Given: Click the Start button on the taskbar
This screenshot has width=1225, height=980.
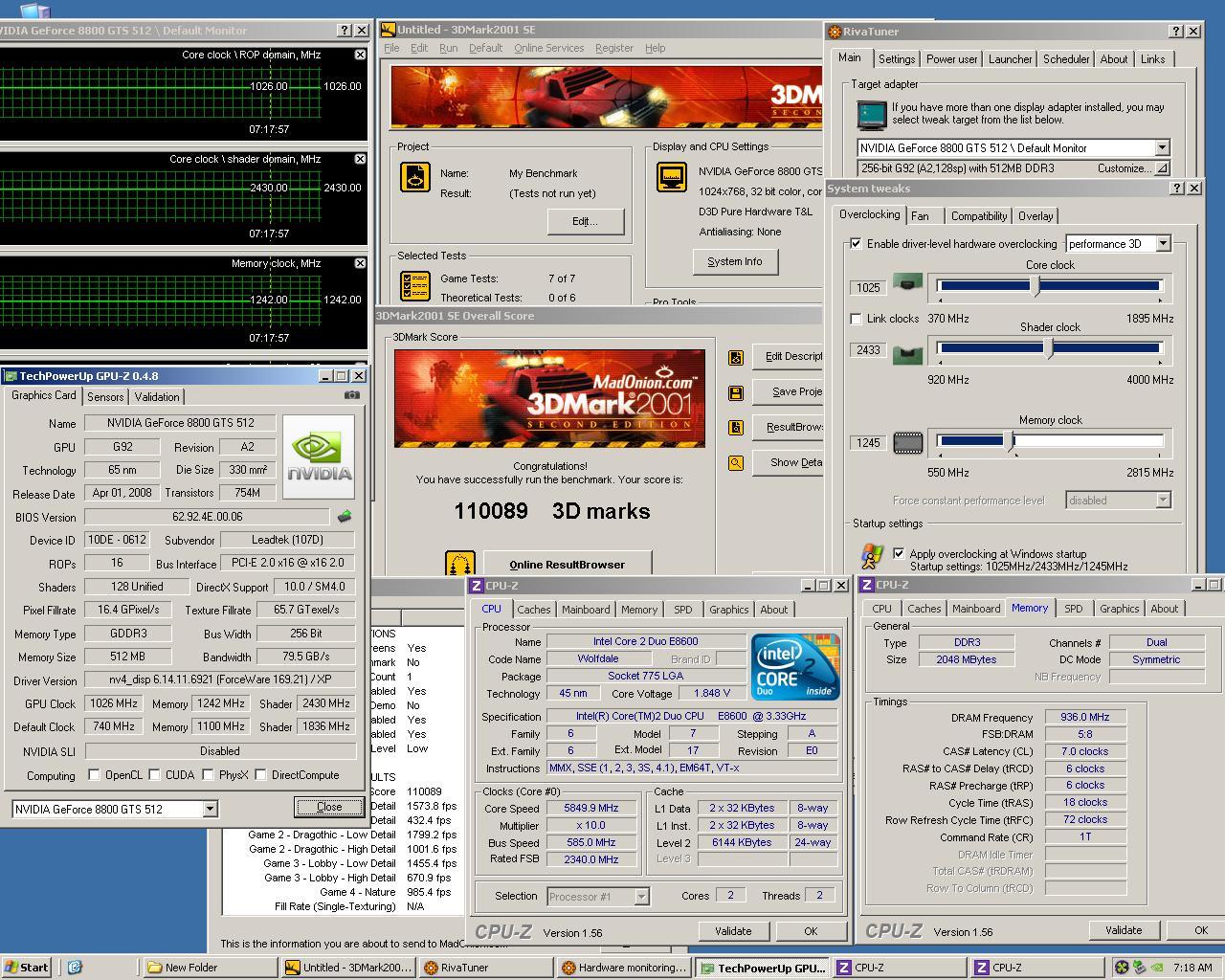Looking at the screenshot, I should tap(27, 968).
